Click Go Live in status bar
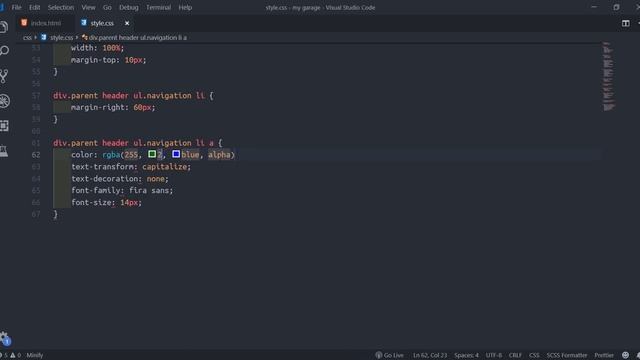The width and height of the screenshot is (640, 360). coord(389,355)
